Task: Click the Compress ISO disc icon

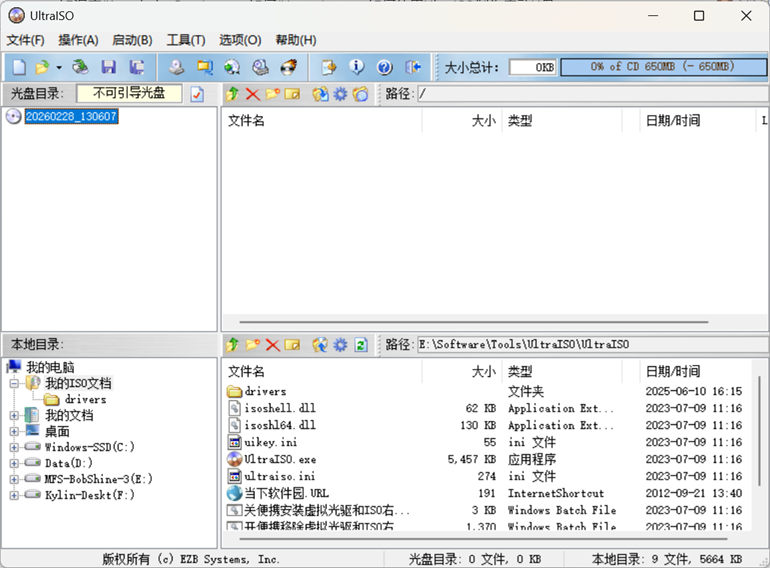Action: coord(260,67)
